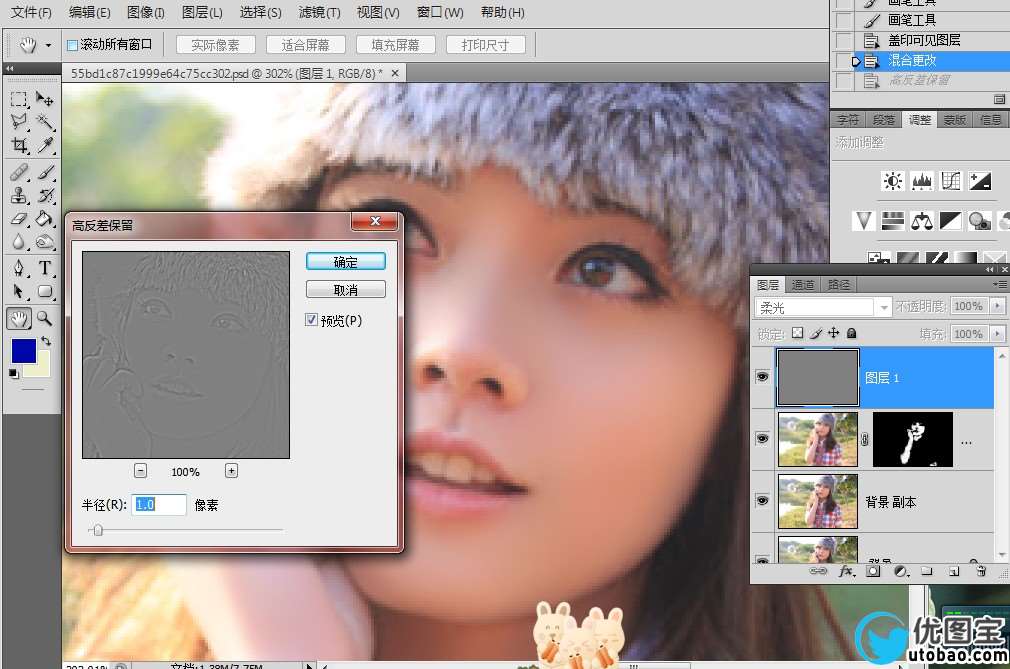Create a new layer in Layers panel
1010x669 pixels.
tap(954, 571)
